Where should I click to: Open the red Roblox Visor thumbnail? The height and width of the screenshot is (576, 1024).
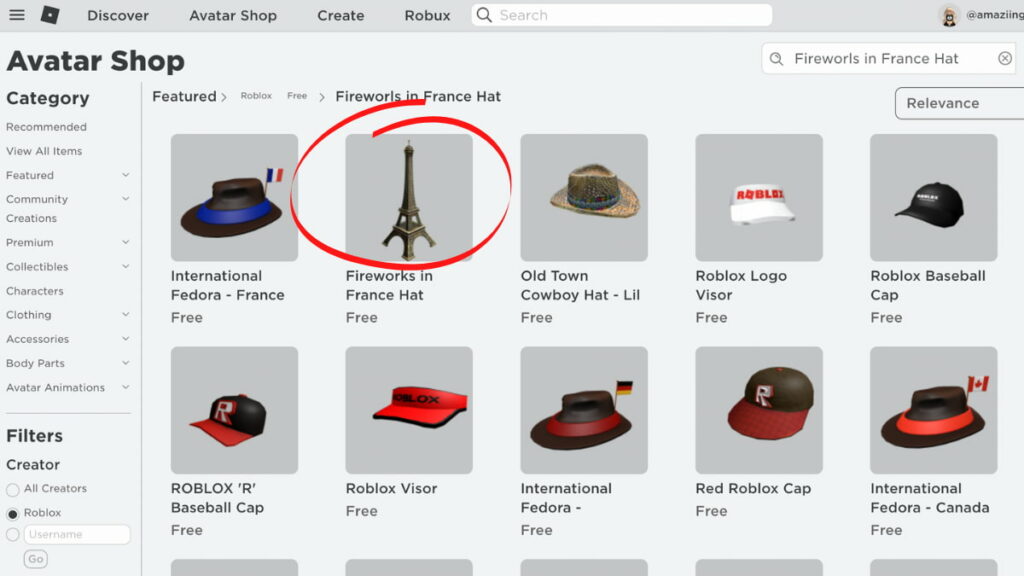pos(409,410)
